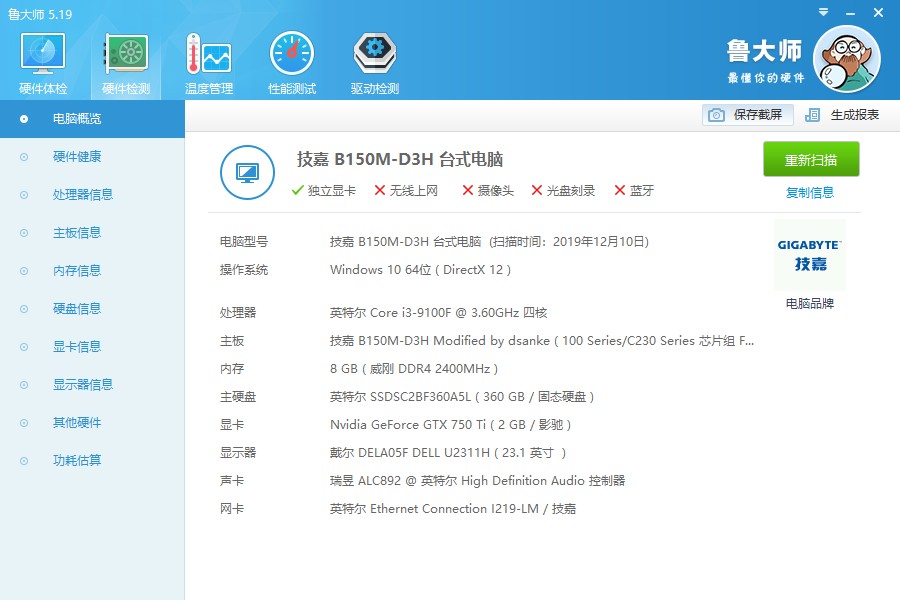The width and height of the screenshot is (900, 600).
Task: Open the 硬件体检 hardware checkup icon
Action: pyautogui.click(x=41, y=60)
